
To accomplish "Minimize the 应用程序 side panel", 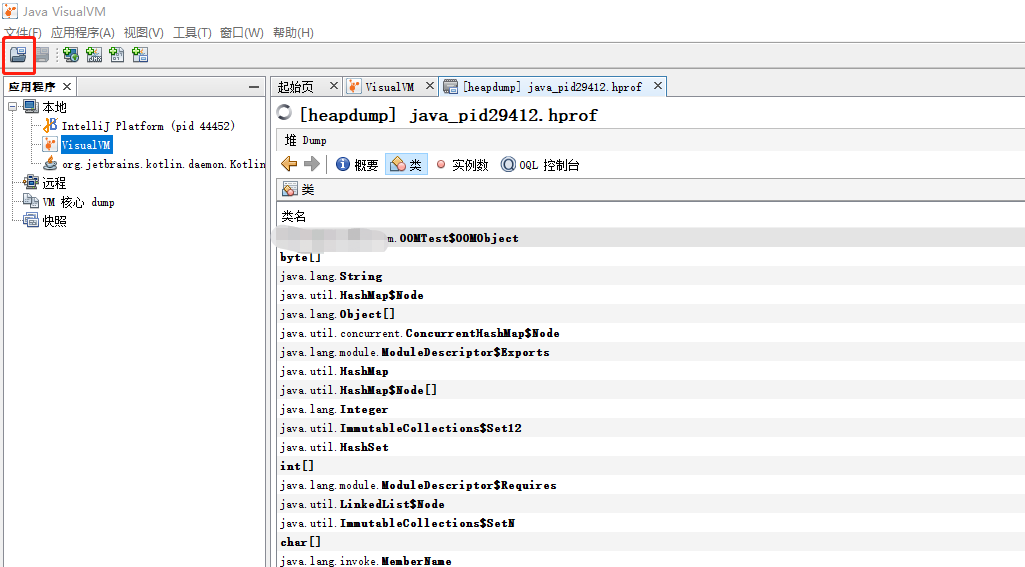I will (254, 86).
